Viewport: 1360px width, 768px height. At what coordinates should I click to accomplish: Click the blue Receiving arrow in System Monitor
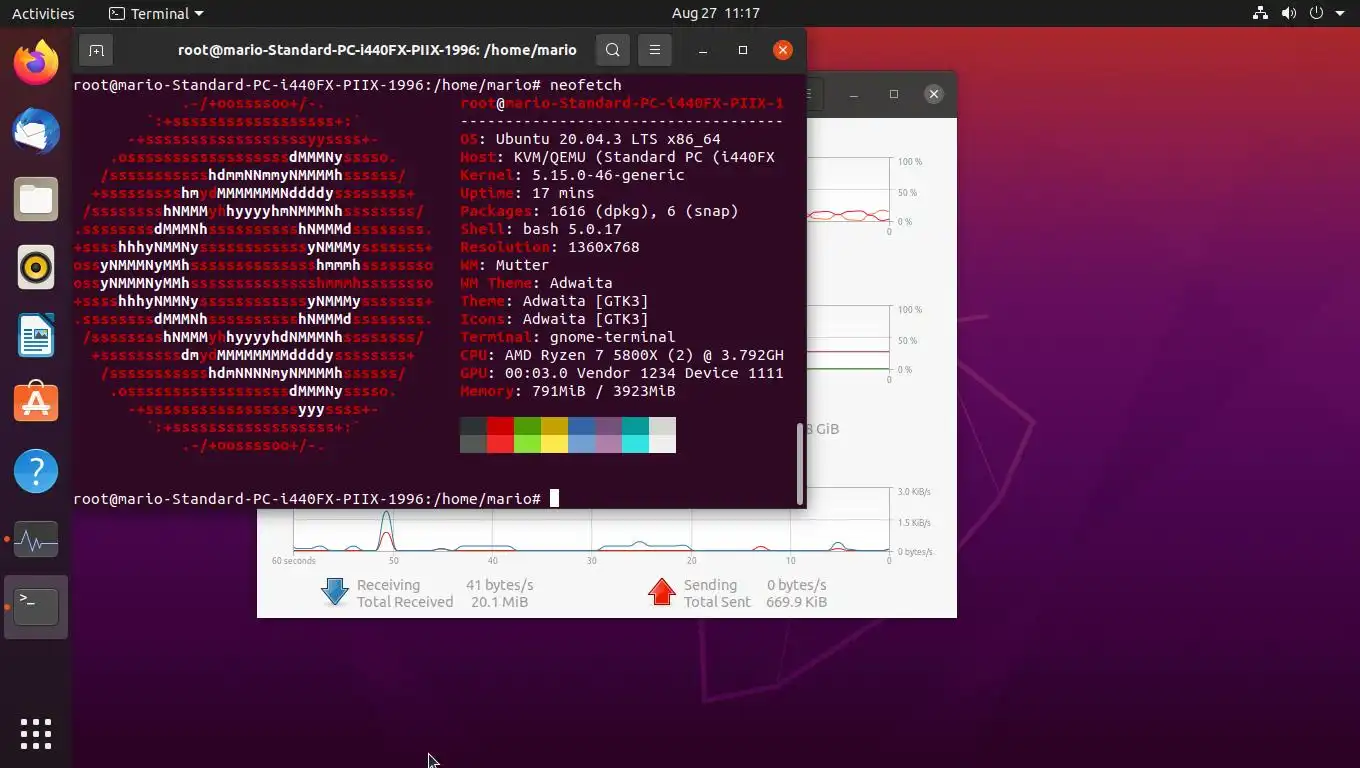tap(334, 592)
